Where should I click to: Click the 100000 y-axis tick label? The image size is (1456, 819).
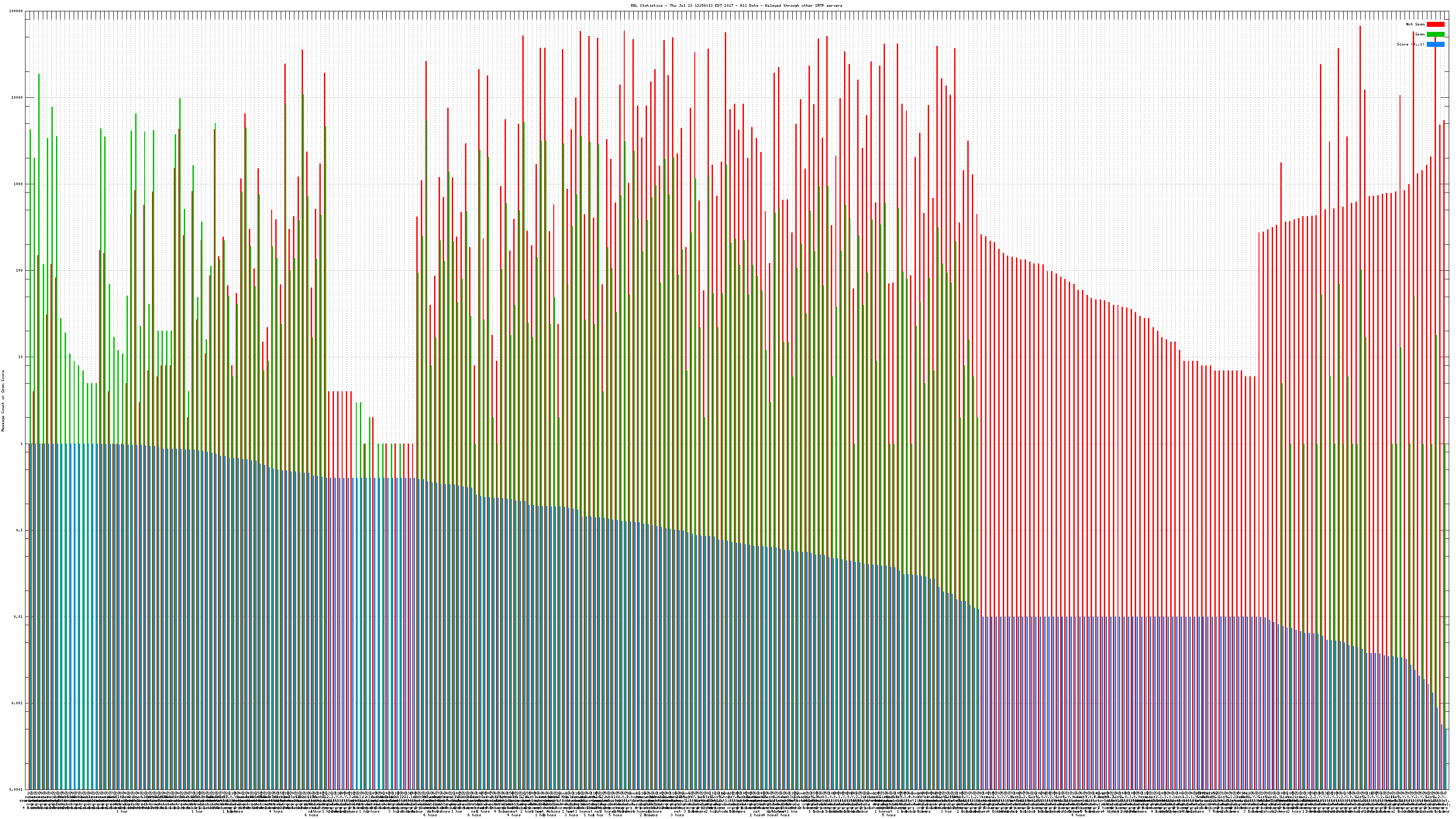coord(16,11)
